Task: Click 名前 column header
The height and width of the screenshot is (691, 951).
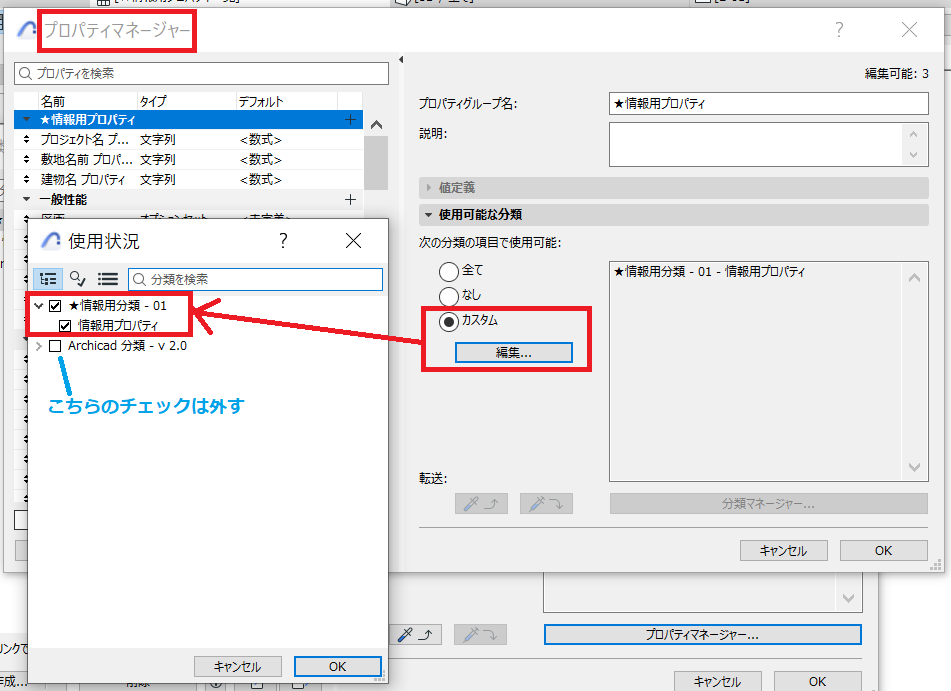Action: pos(87,101)
